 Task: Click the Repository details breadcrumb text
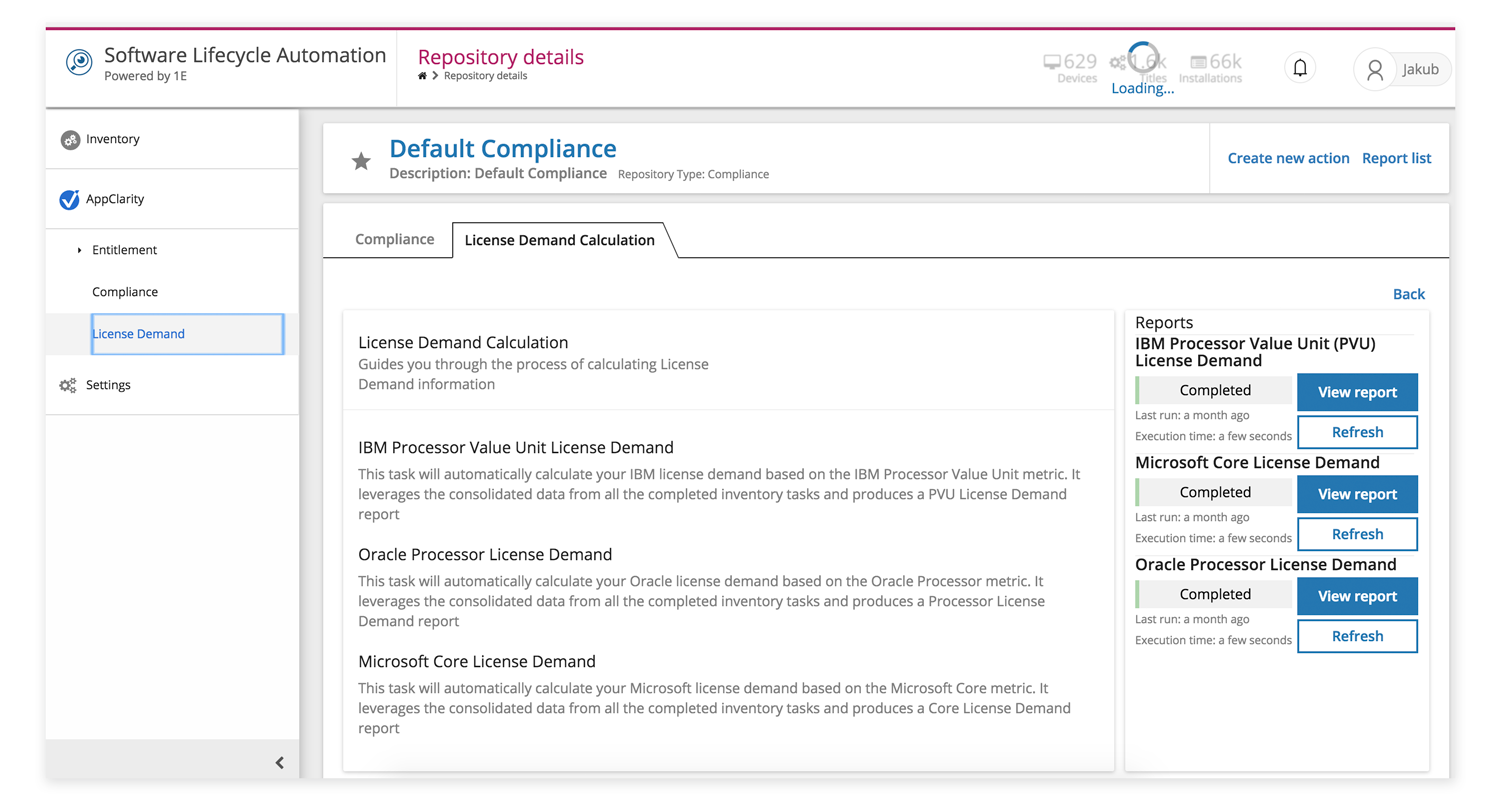click(x=485, y=76)
